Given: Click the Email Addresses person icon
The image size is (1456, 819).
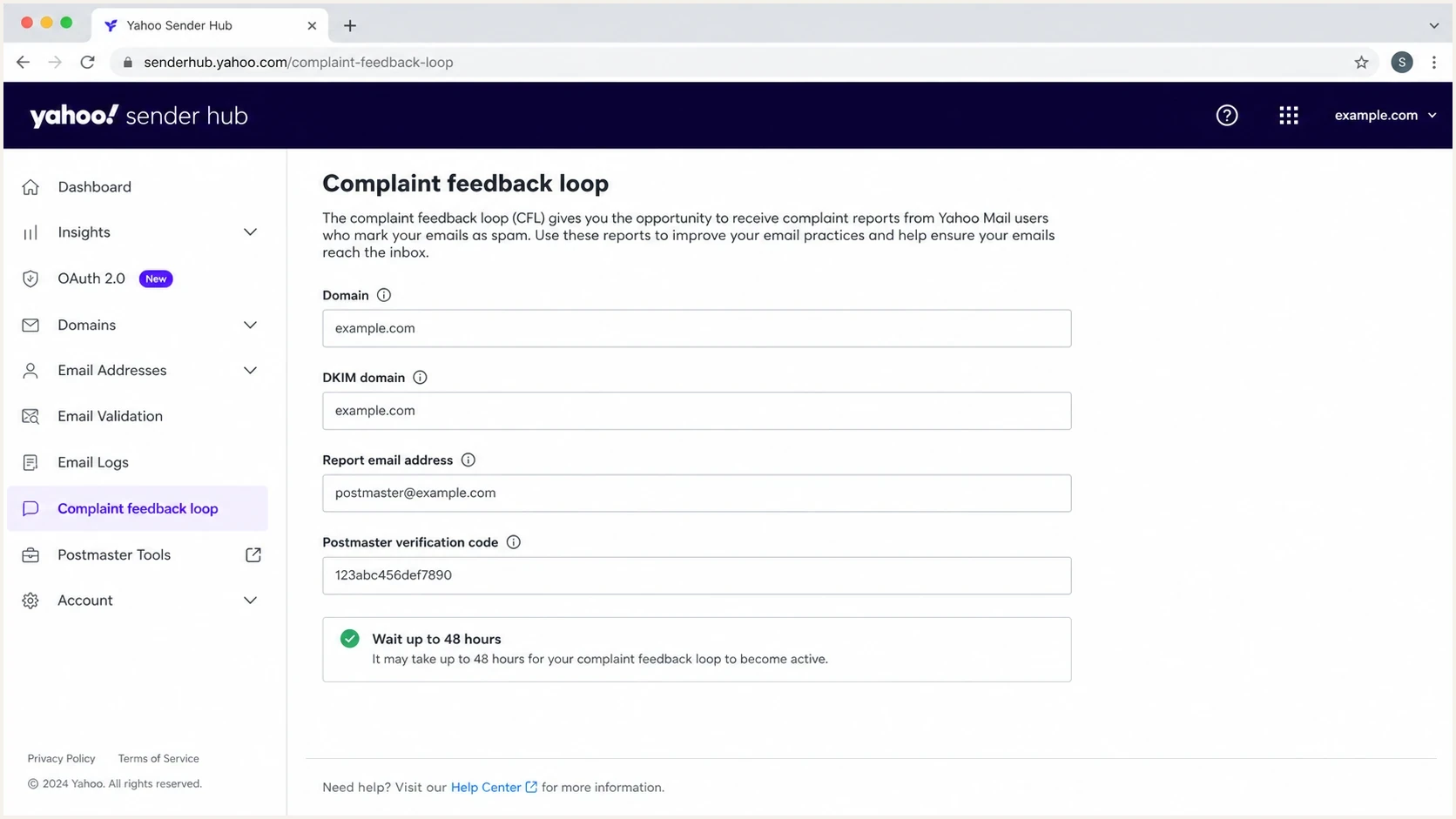Looking at the screenshot, I should (30, 371).
